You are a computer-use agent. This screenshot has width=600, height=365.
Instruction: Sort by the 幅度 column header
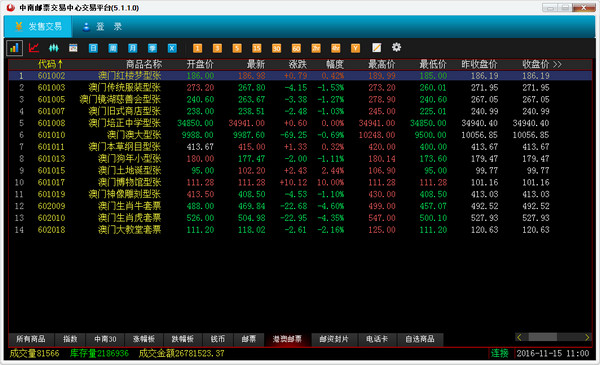(335, 64)
